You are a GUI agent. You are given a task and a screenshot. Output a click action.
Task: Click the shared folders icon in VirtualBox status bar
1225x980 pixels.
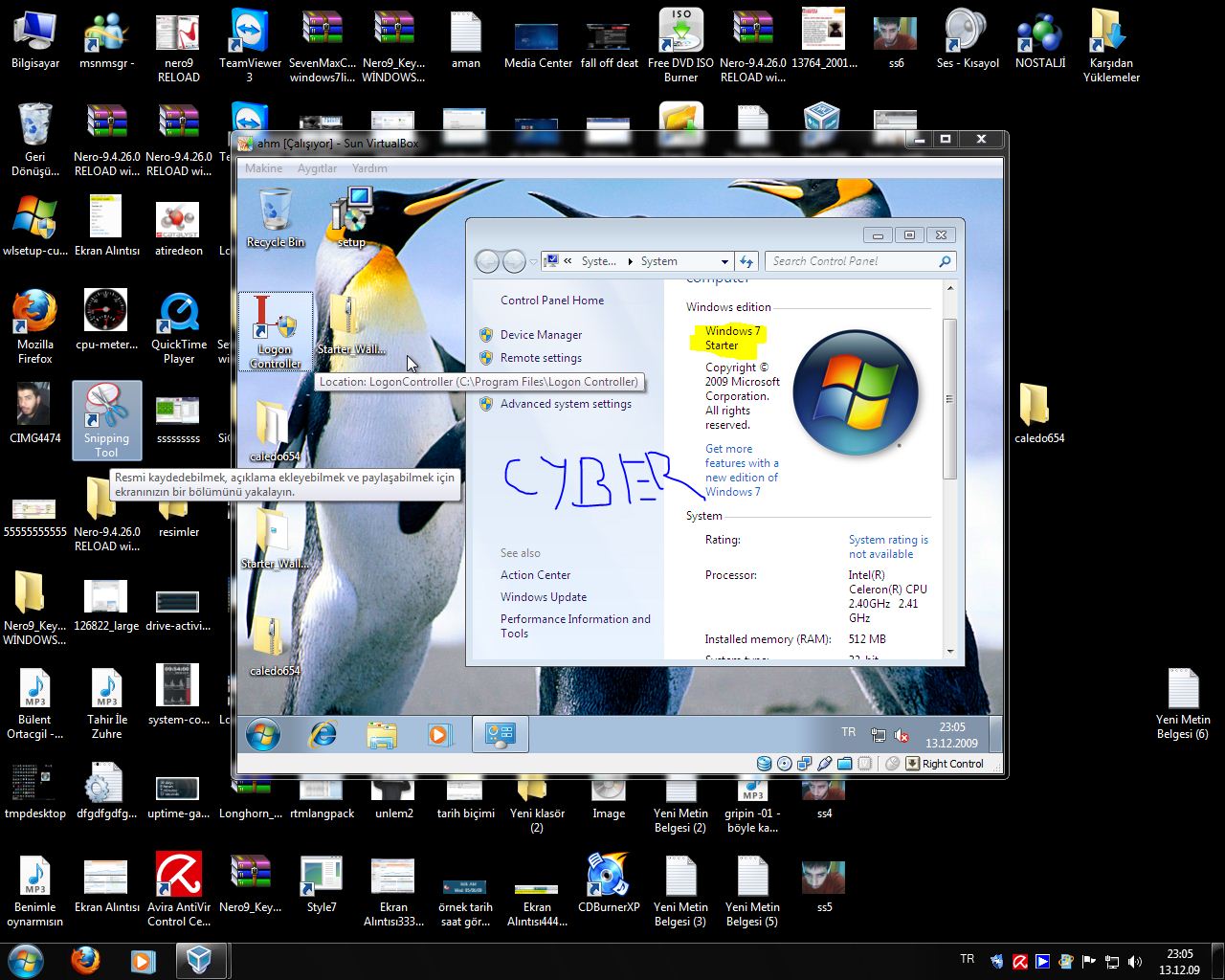pos(845,764)
